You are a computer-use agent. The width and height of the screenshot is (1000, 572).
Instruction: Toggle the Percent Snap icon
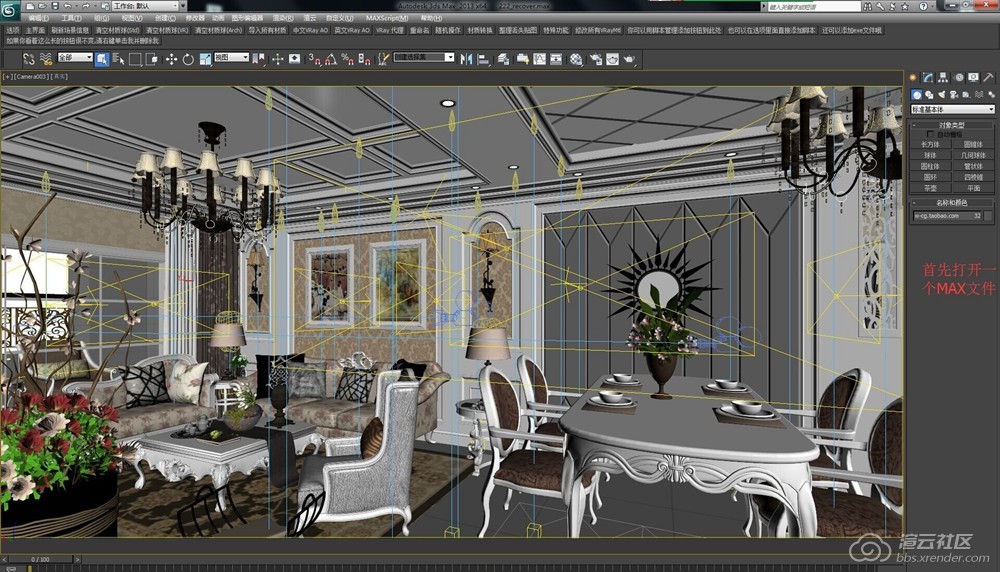pyautogui.click(x=348, y=59)
